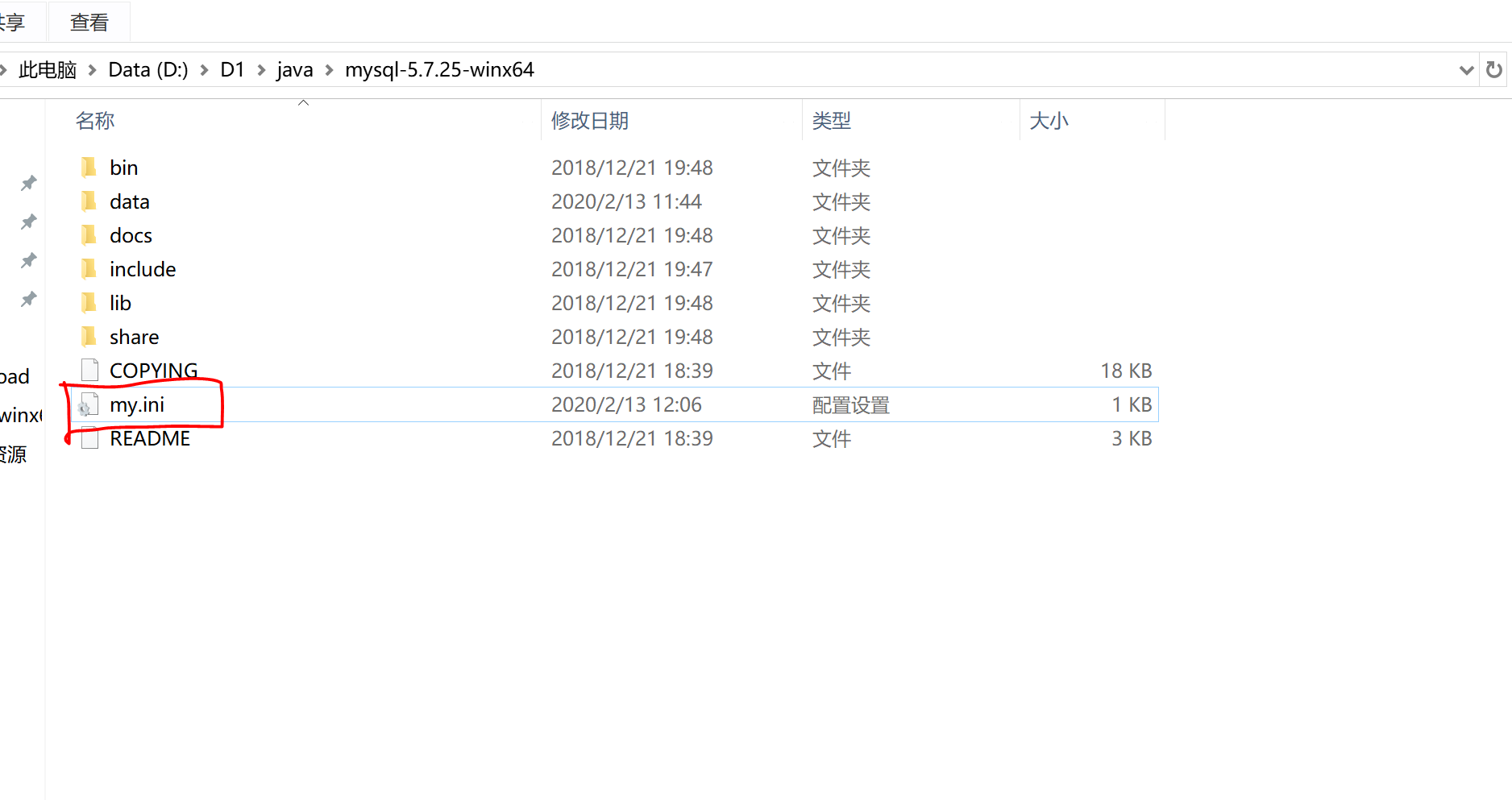Navigate to the D1 folder via breadcrumb
The image size is (1512, 800).
click(232, 69)
